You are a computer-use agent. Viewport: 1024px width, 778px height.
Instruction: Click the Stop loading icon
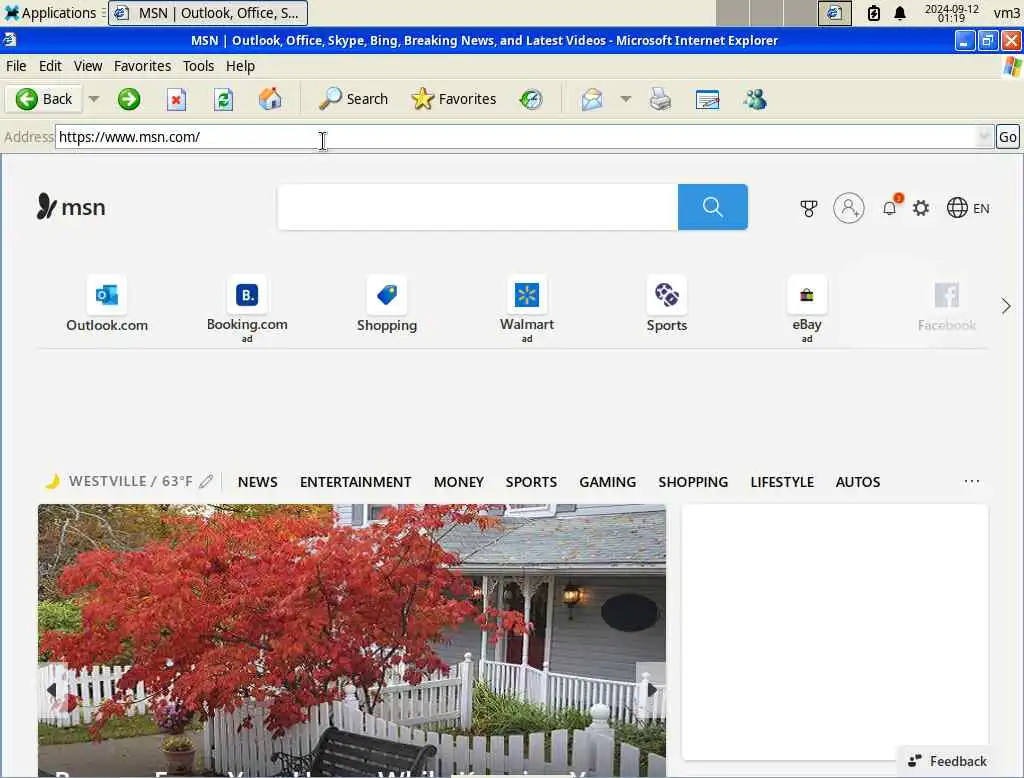point(176,99)
